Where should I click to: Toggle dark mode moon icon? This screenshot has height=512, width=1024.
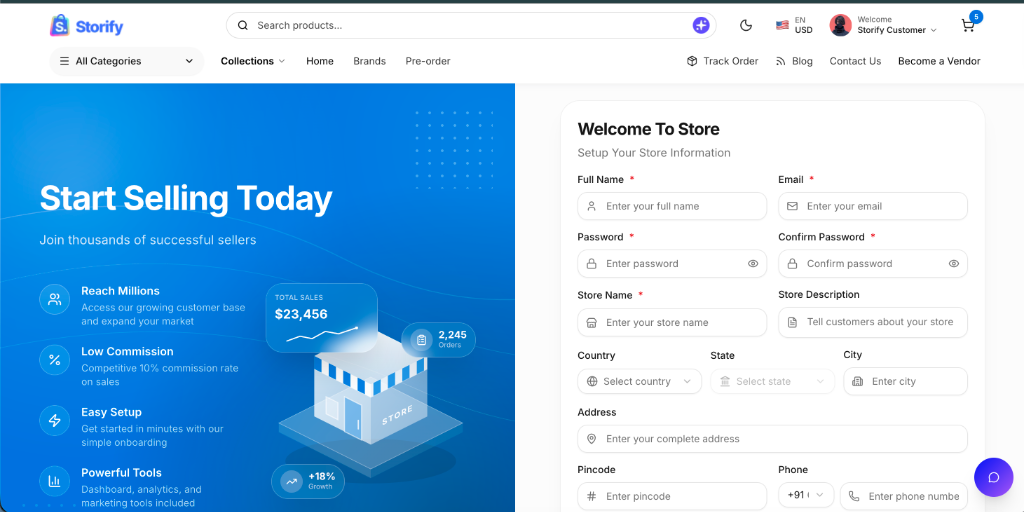click(x=746, y=25)
